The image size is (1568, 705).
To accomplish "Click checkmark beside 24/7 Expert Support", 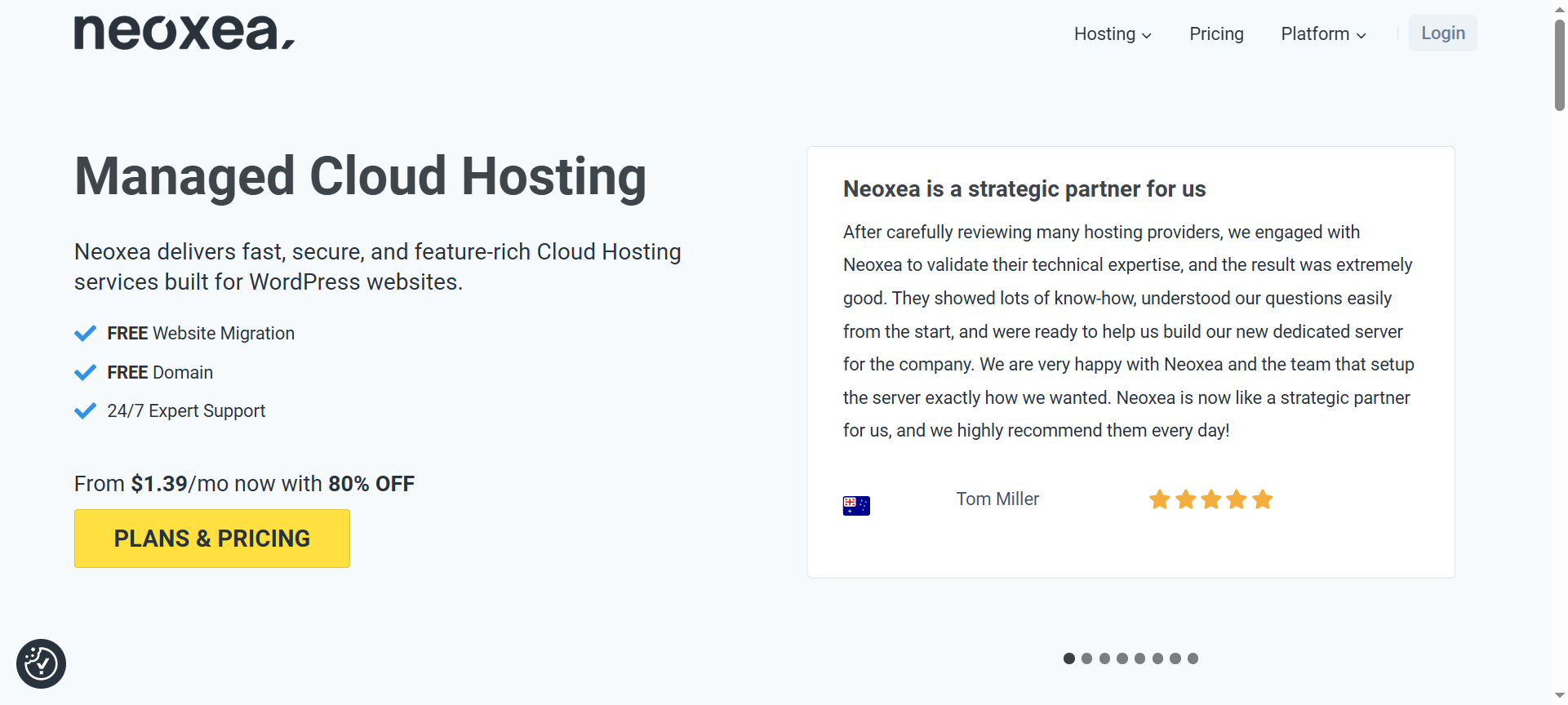I will 86,411.
